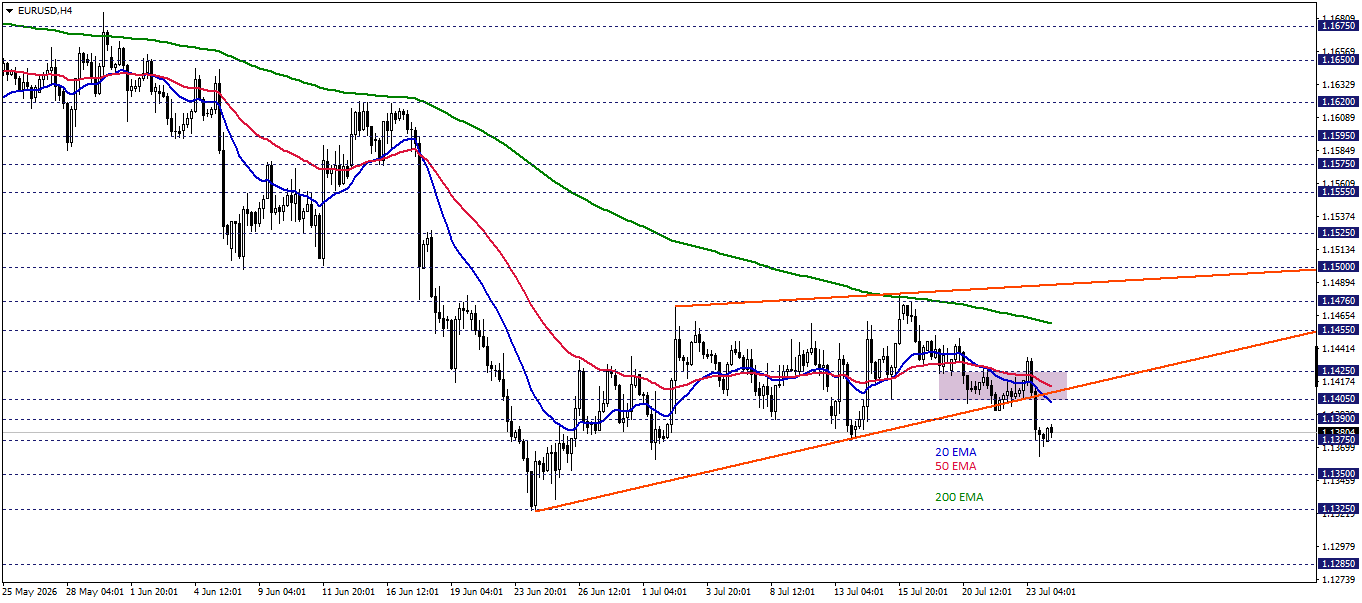
Task: Select the 1.15750 price level label
Action: click(1338, 163)
